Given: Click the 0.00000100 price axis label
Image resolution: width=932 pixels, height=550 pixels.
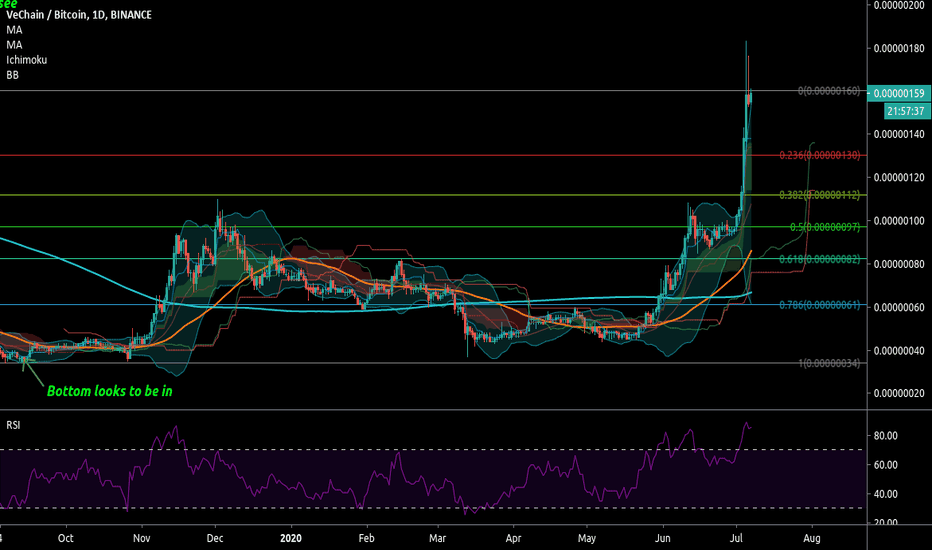Looking at the screenshot, I should coord(899,221).
